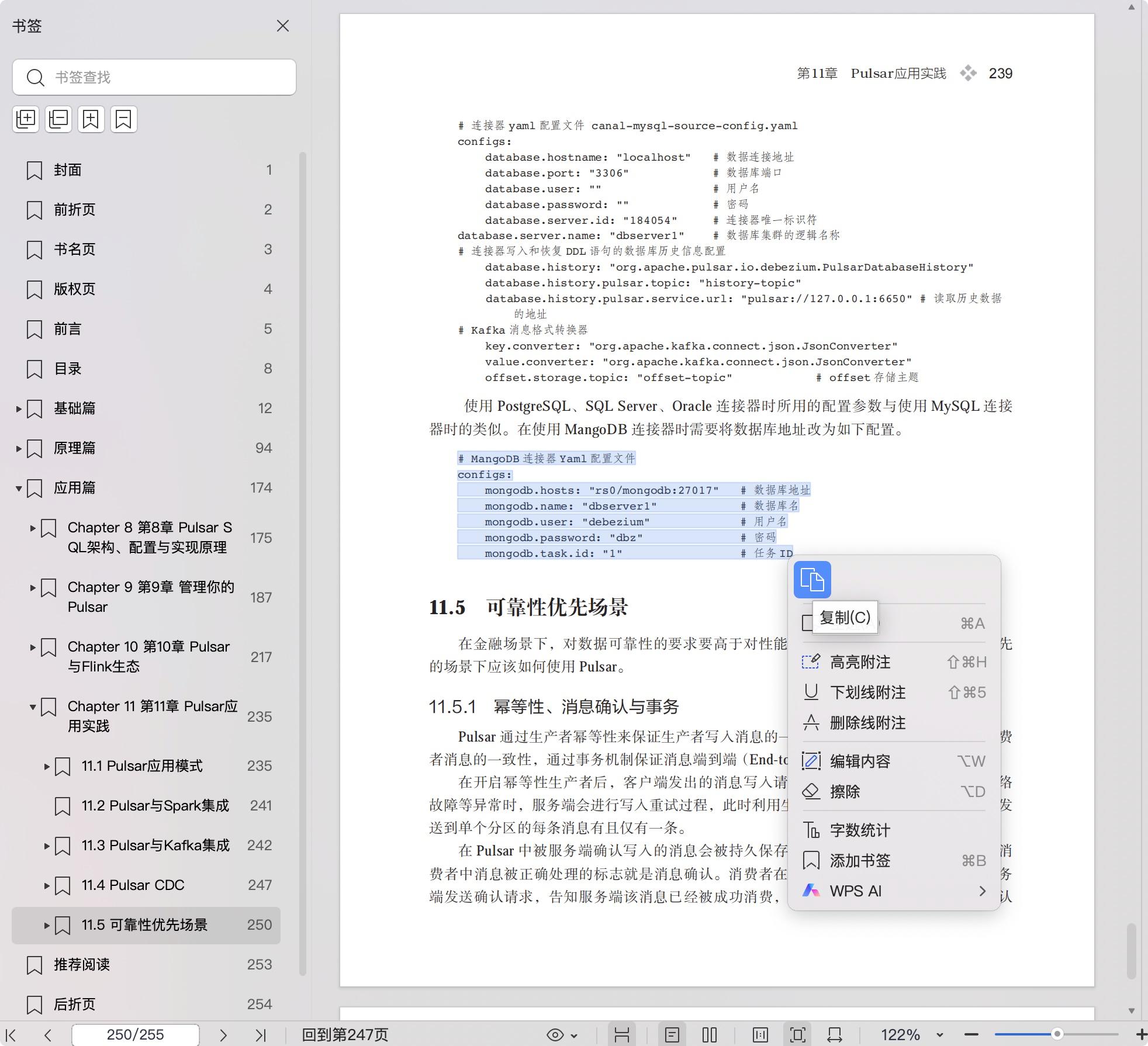Choose 删除线附注 from context menu
1148x1046 pixels.
(x=894, y=723)
